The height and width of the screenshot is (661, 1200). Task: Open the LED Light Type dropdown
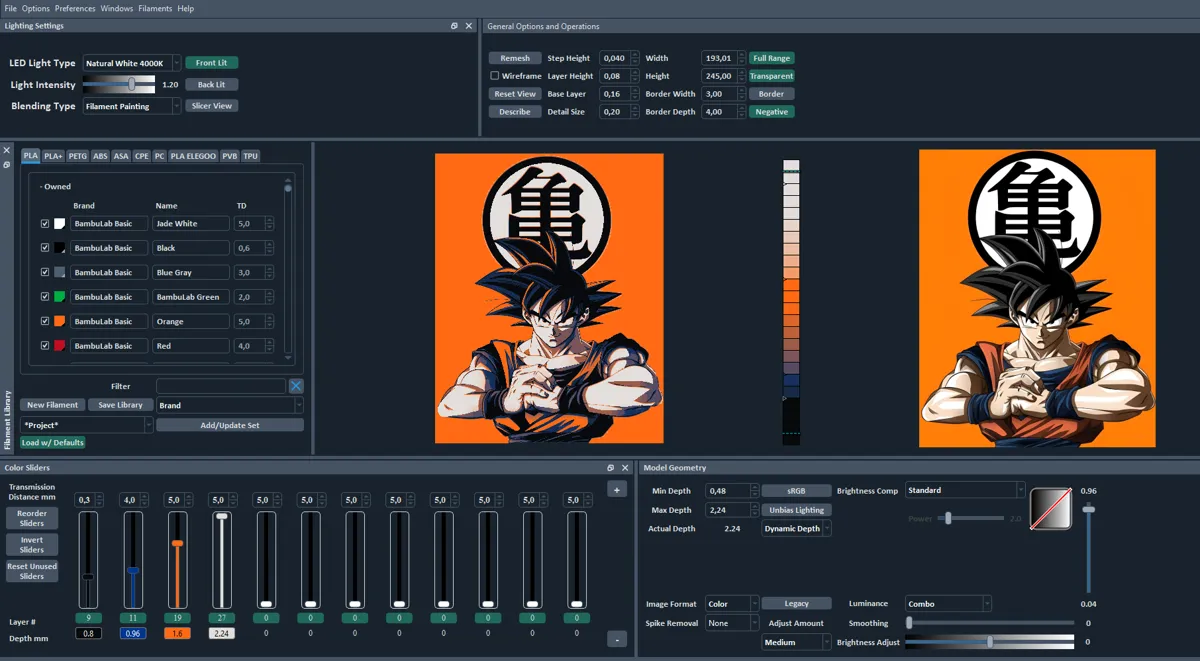click(132, 63)
